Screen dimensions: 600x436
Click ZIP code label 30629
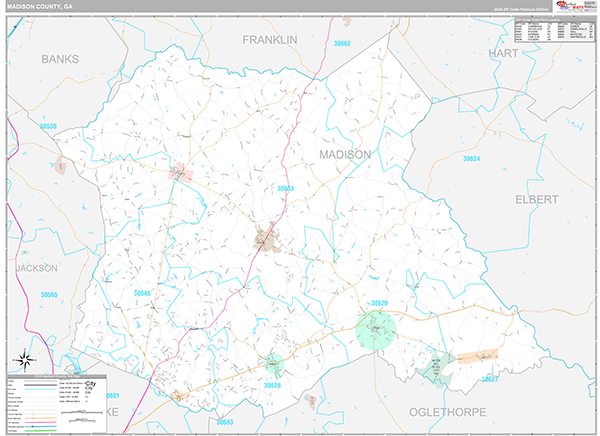[x=380, y=303]
